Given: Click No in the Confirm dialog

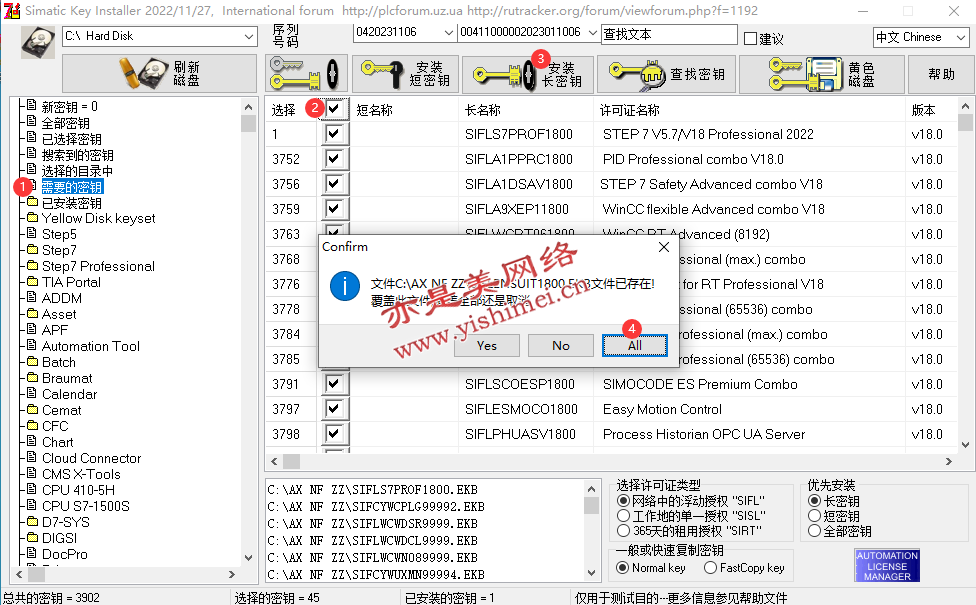Looking at the screenshot, I should point(561,345).
